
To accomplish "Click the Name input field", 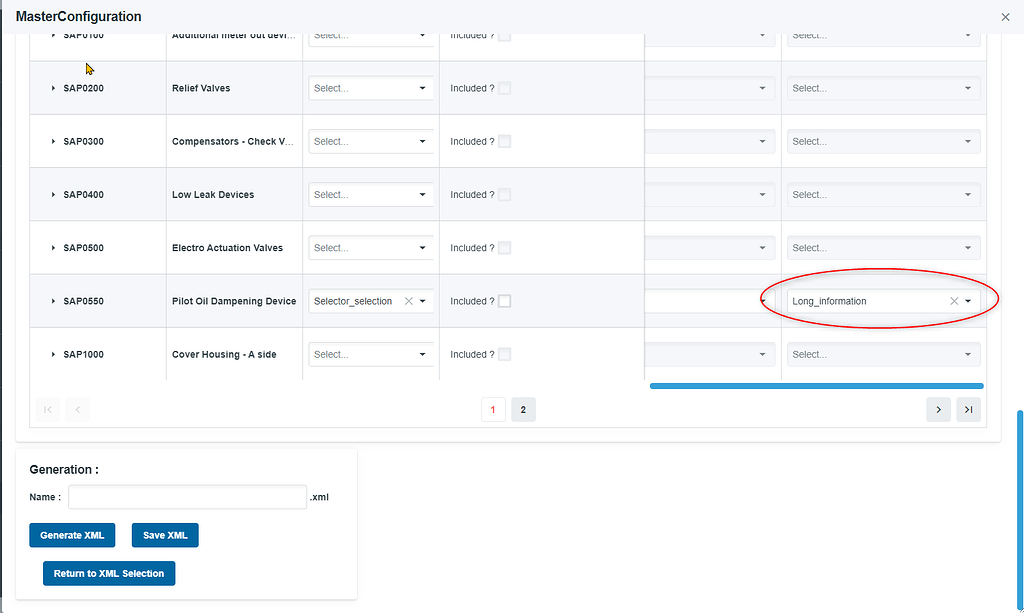I will tap(187, 496).
